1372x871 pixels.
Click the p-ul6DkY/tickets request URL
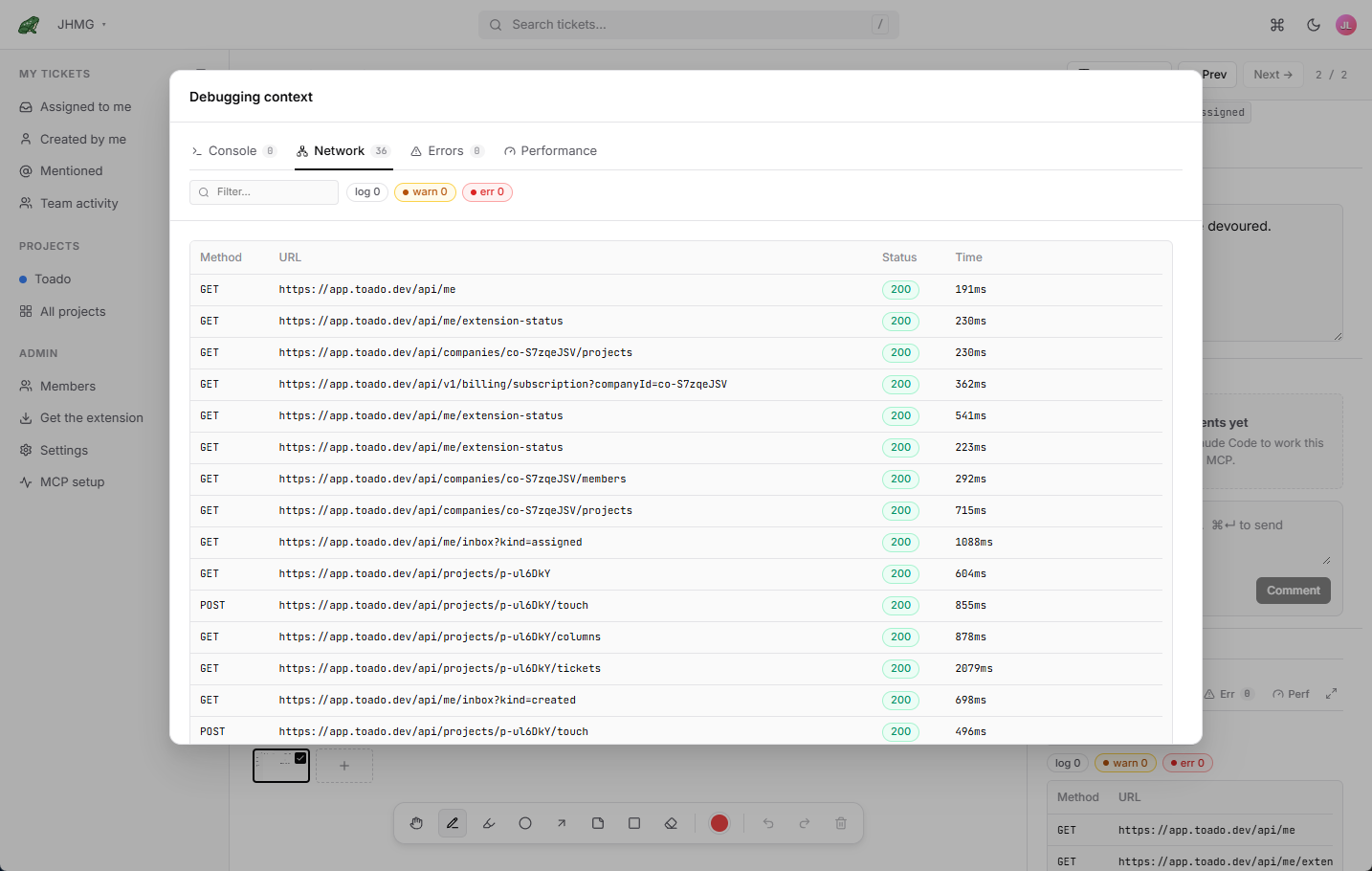pyautogui.click(x=440, y=668)
